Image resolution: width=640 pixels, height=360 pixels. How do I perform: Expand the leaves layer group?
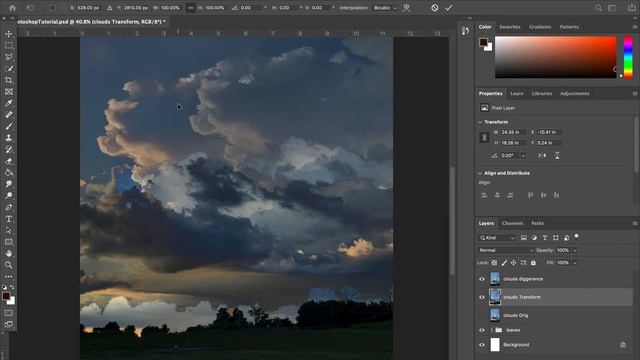coord(492,330)
